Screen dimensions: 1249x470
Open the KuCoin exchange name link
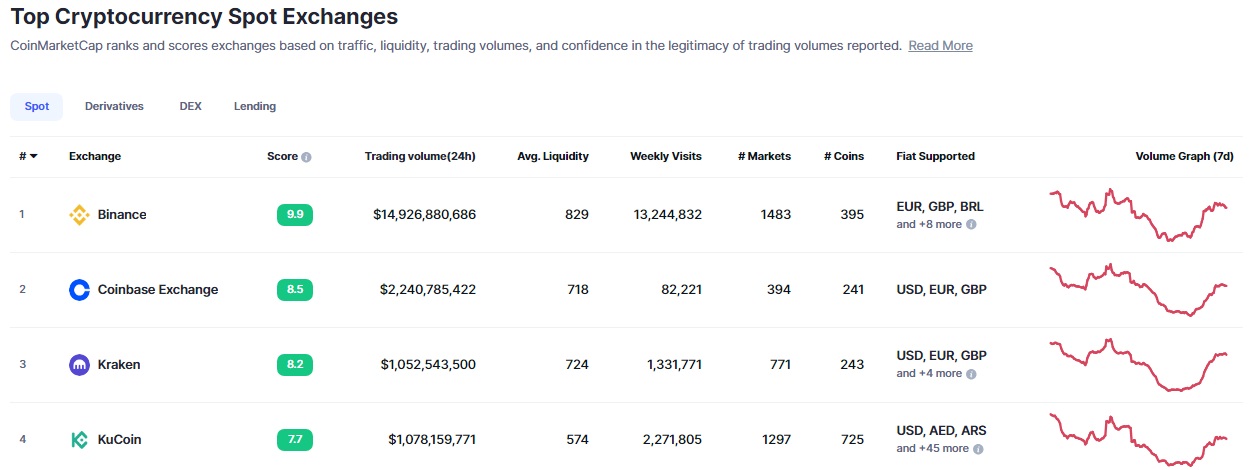[x=120, y=440]
